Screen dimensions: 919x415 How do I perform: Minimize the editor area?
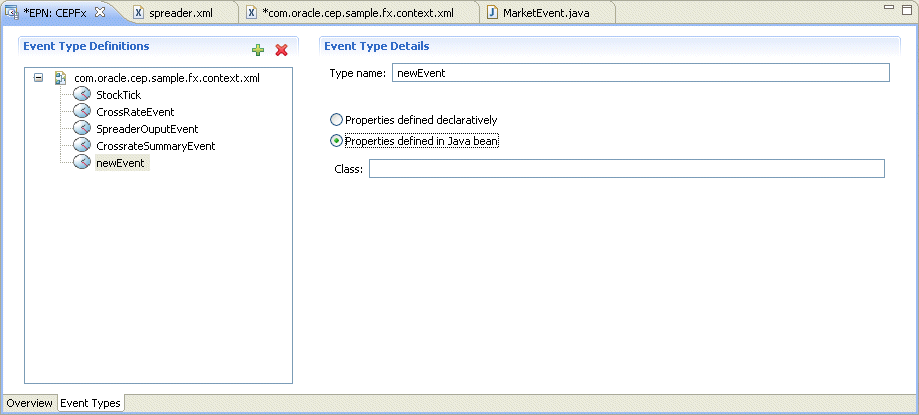(889, 8)
